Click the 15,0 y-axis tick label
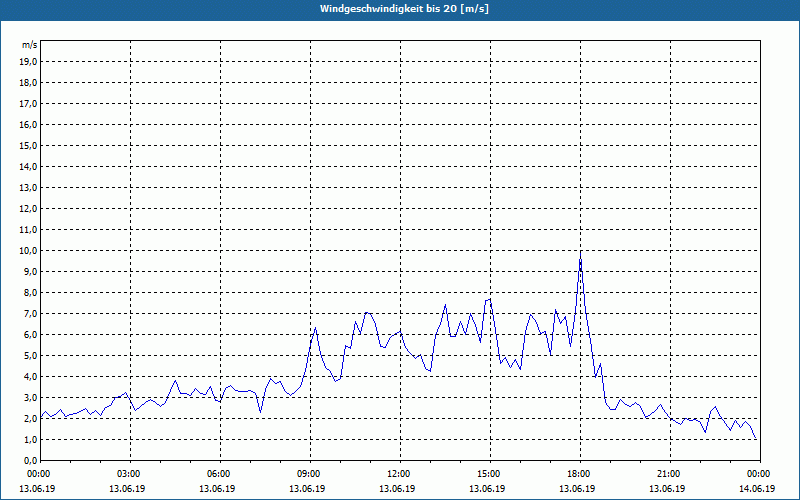The image size is (800, 500). pos(28,145)
